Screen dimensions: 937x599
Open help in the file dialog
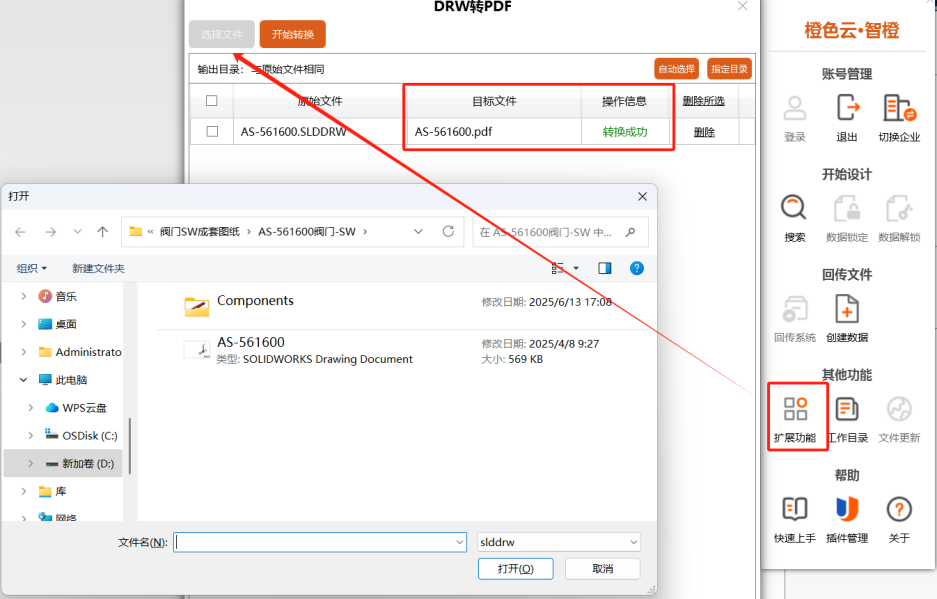pos(636,268)
